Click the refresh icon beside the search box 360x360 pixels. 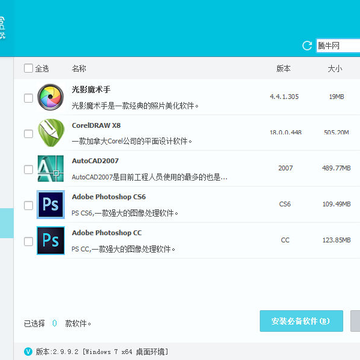(307, 46)
